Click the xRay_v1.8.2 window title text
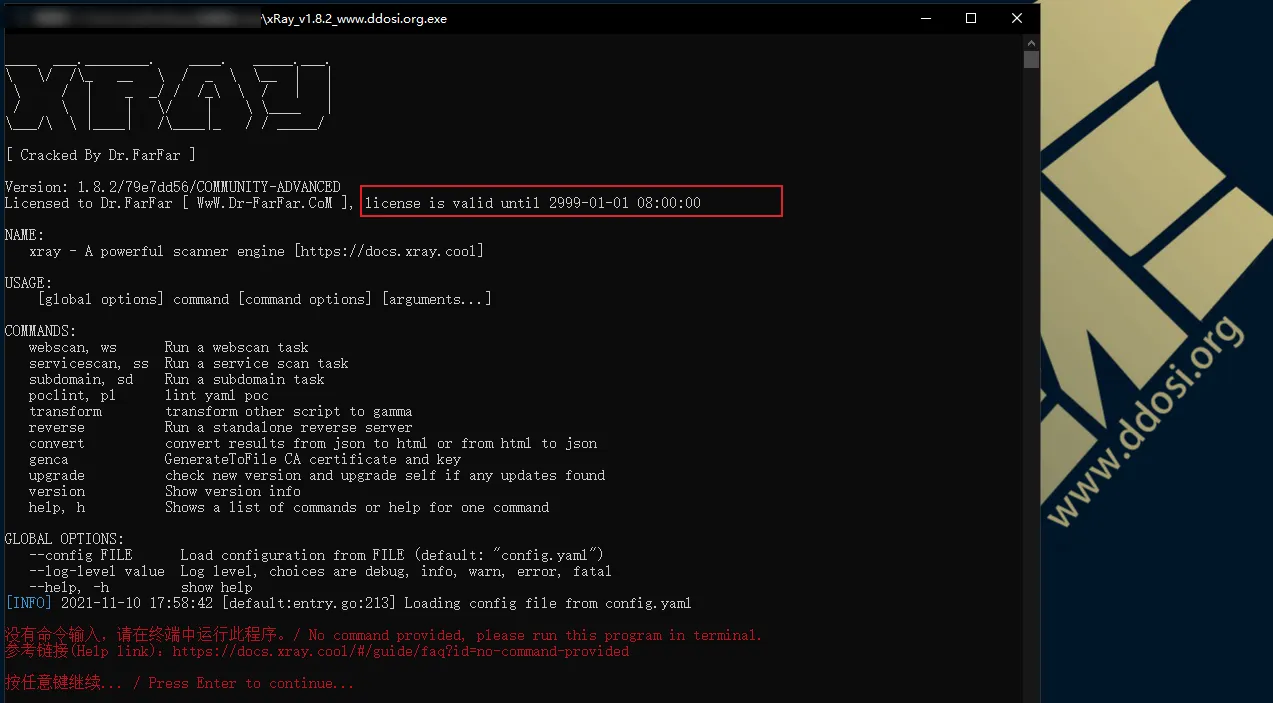 pos(354,19)
